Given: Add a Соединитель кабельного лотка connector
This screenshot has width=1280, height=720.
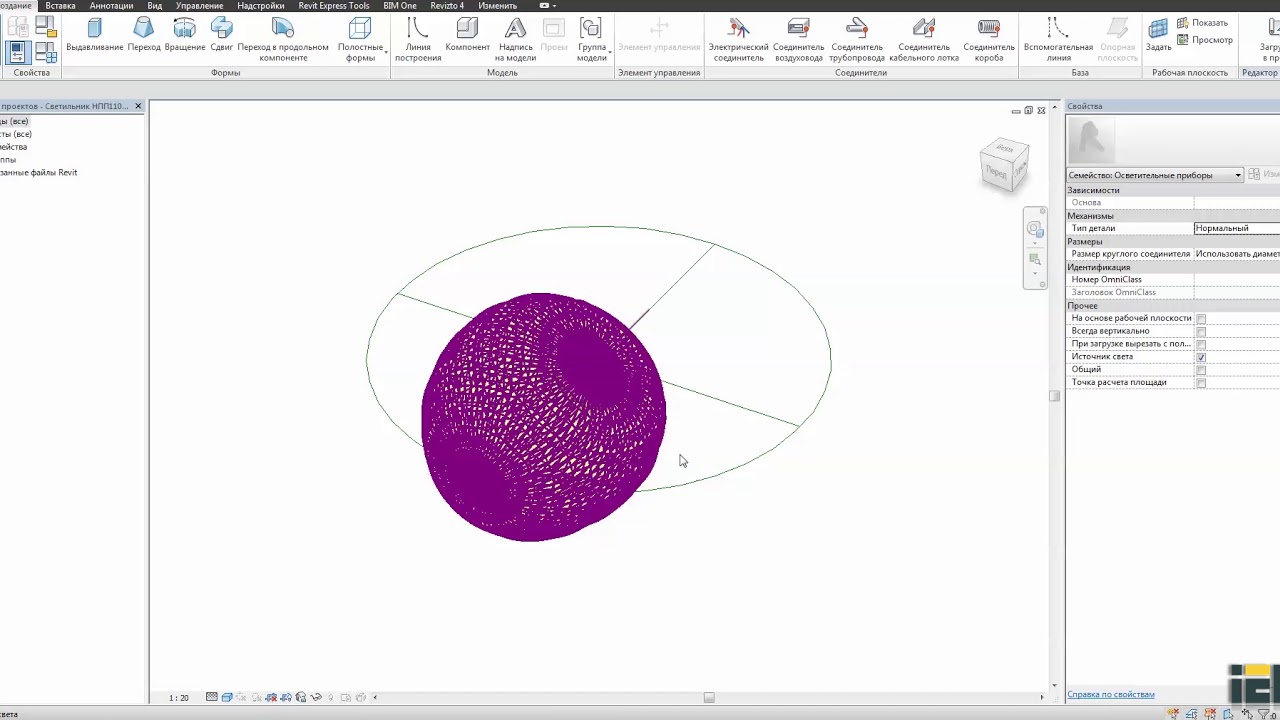Looking at the screenshot, I should click(924, 40).
